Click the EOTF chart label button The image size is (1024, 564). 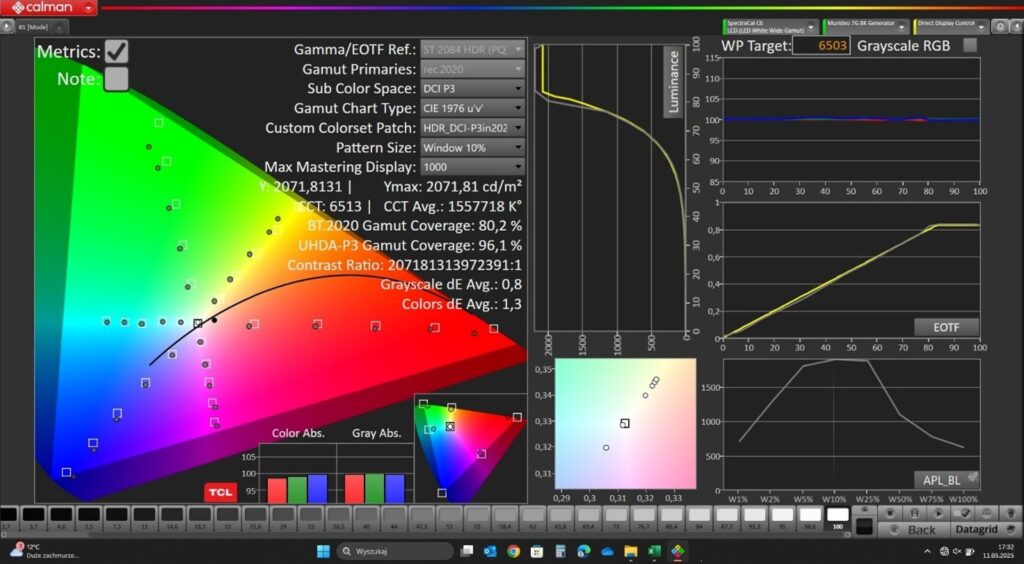pyautogui.click(x=946, y=327)
